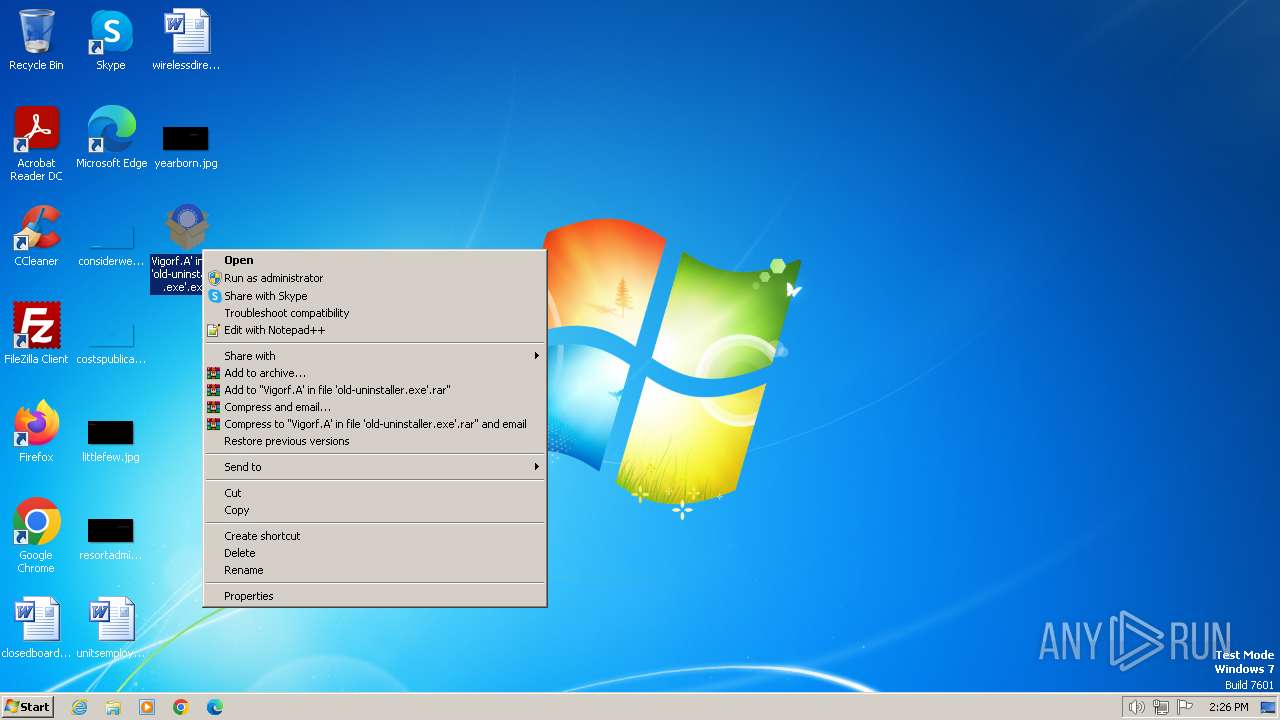Screen dimensions: 1280x720
Task: Select the unitsemploy... Word document
Action: coord(111,628)
